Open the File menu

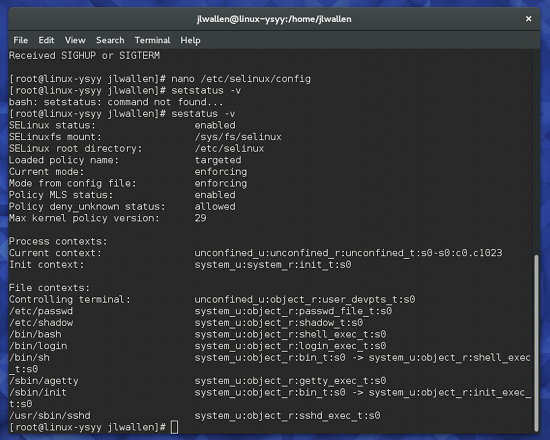pyautogui.click(x=21, y=40)
